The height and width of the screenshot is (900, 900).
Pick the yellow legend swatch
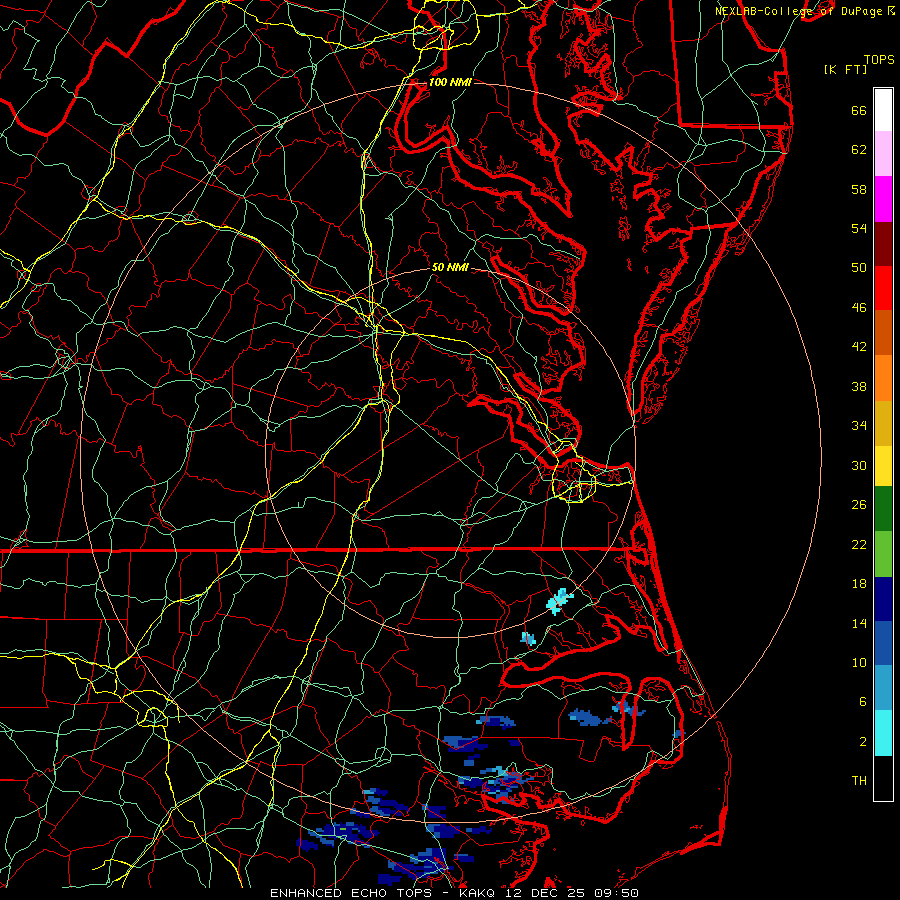(883, 466)
